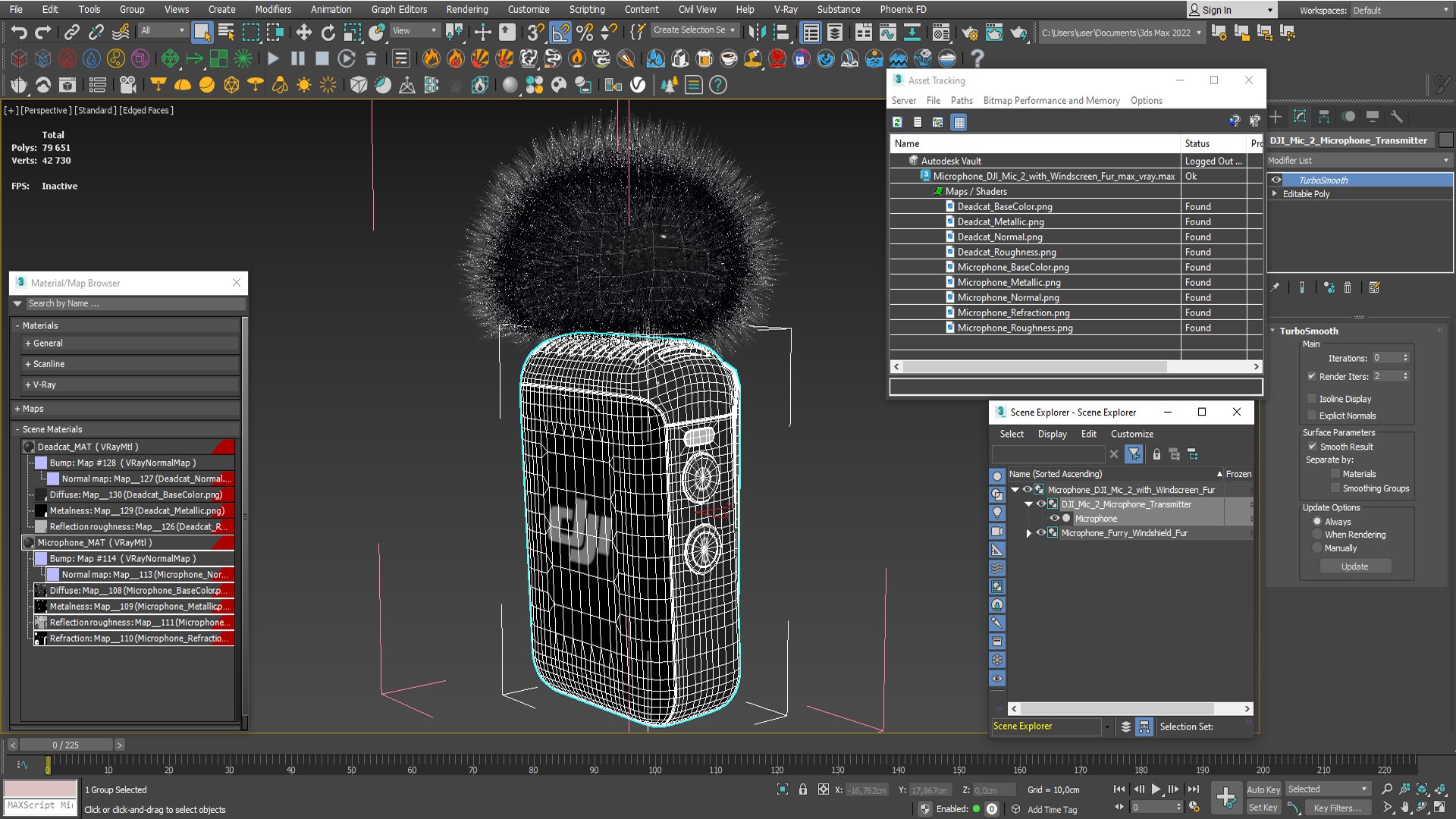Select the Move transform tool

[303, 32]
